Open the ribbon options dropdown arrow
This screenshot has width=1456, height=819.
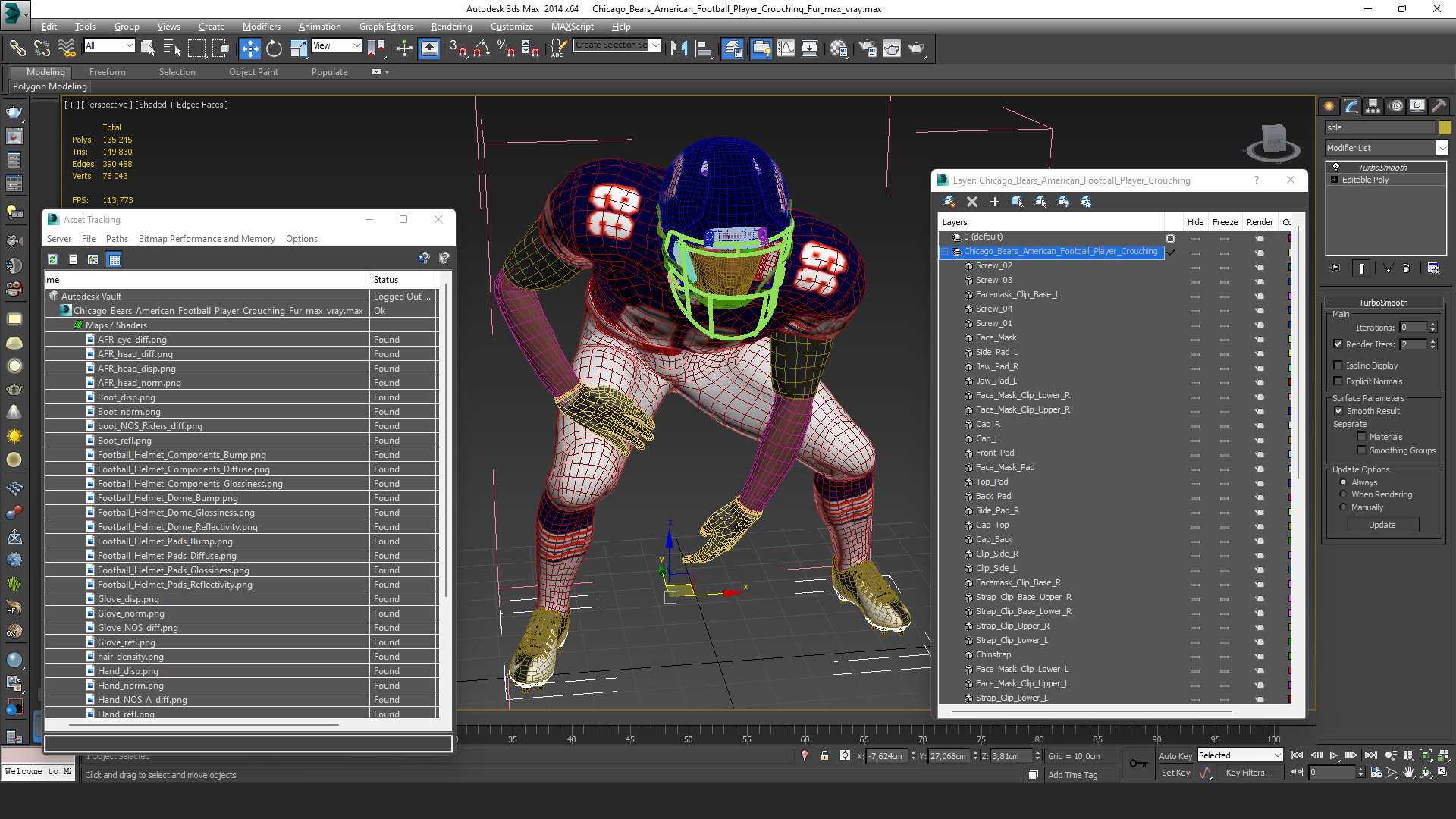click(x=388, y=72)
